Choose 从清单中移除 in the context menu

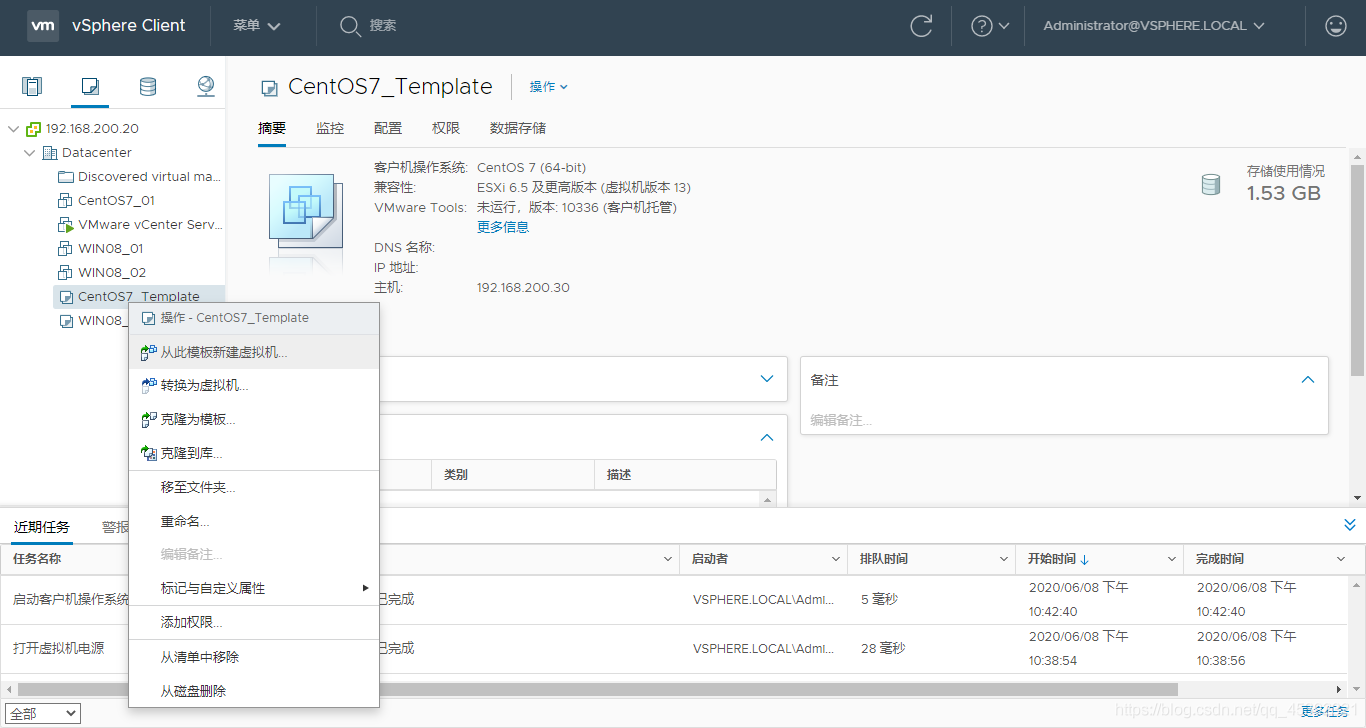[254, 657]
